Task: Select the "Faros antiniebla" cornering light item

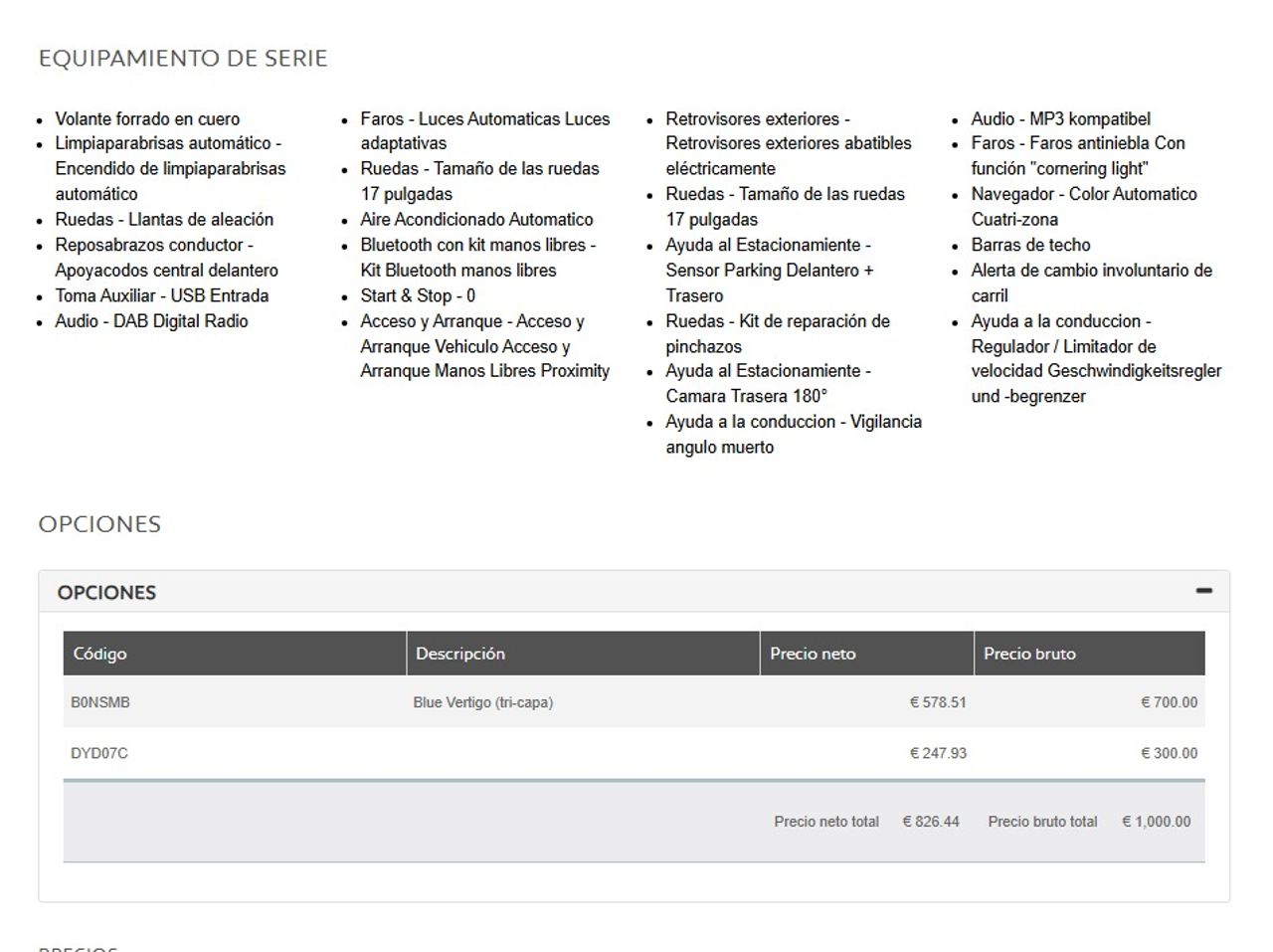Action: (1078, 155)
